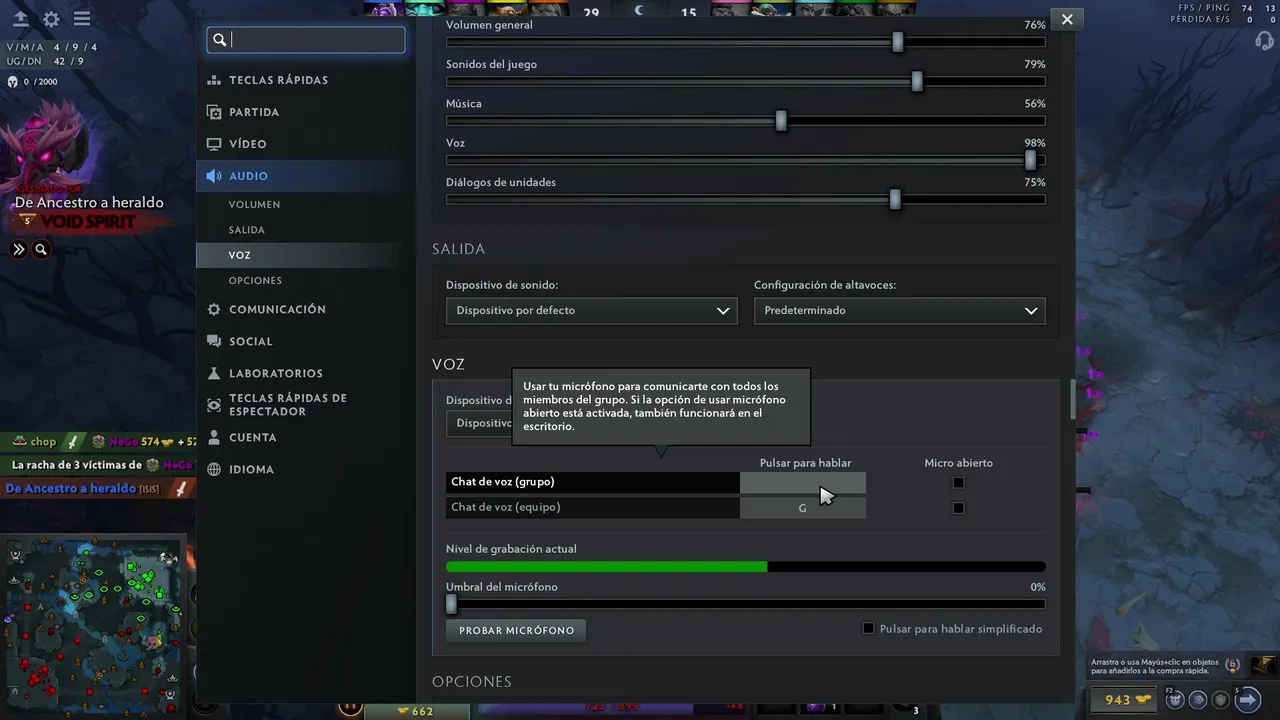Click the shield icon near the gold
The height and width of the screenshot is (720, 1280).
coord(1220,700)
